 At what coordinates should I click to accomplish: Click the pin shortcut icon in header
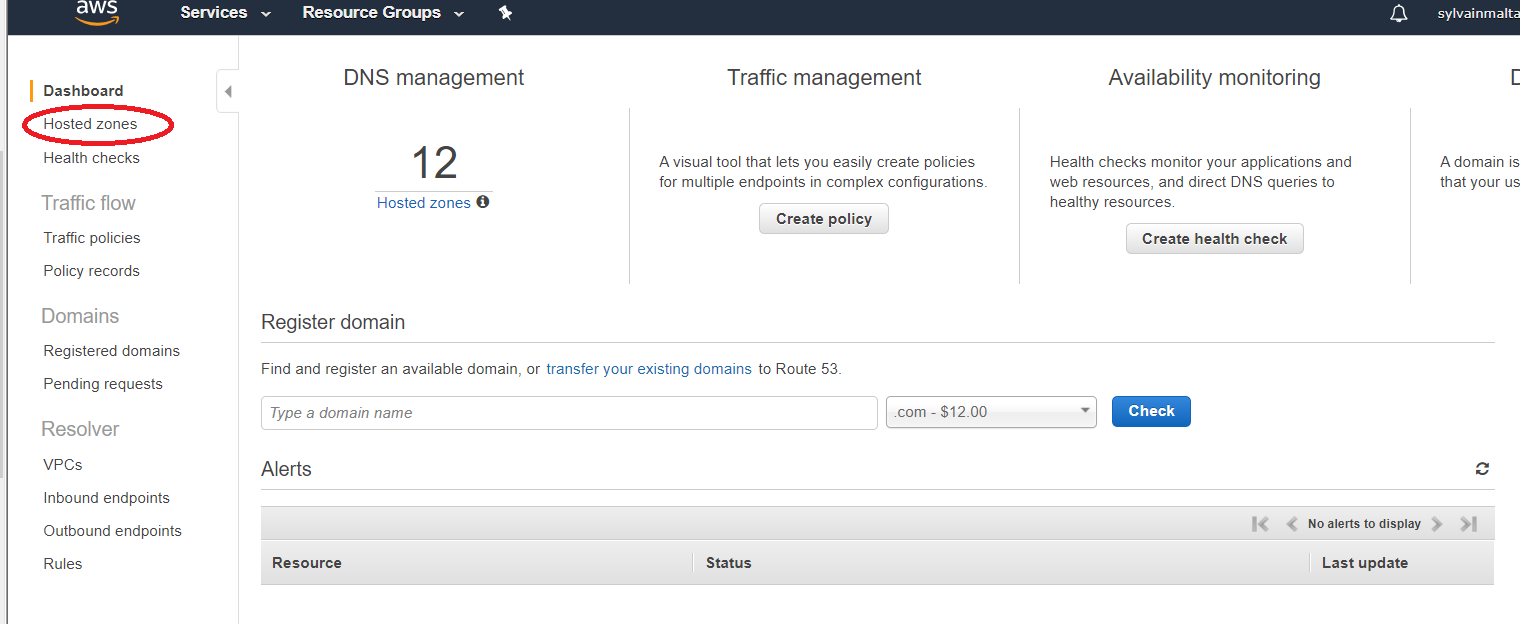[x=505, y=13]
